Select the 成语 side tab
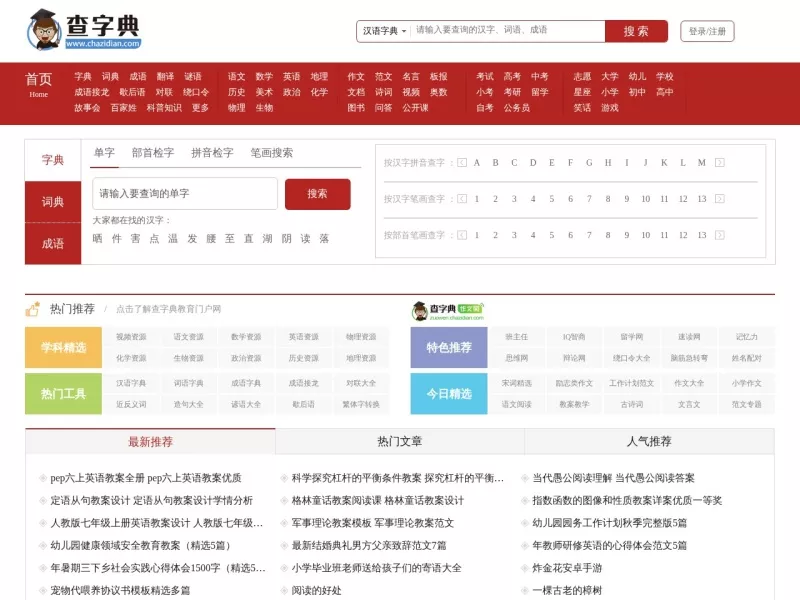Screen dimensions: 800x600 [53, 244]
